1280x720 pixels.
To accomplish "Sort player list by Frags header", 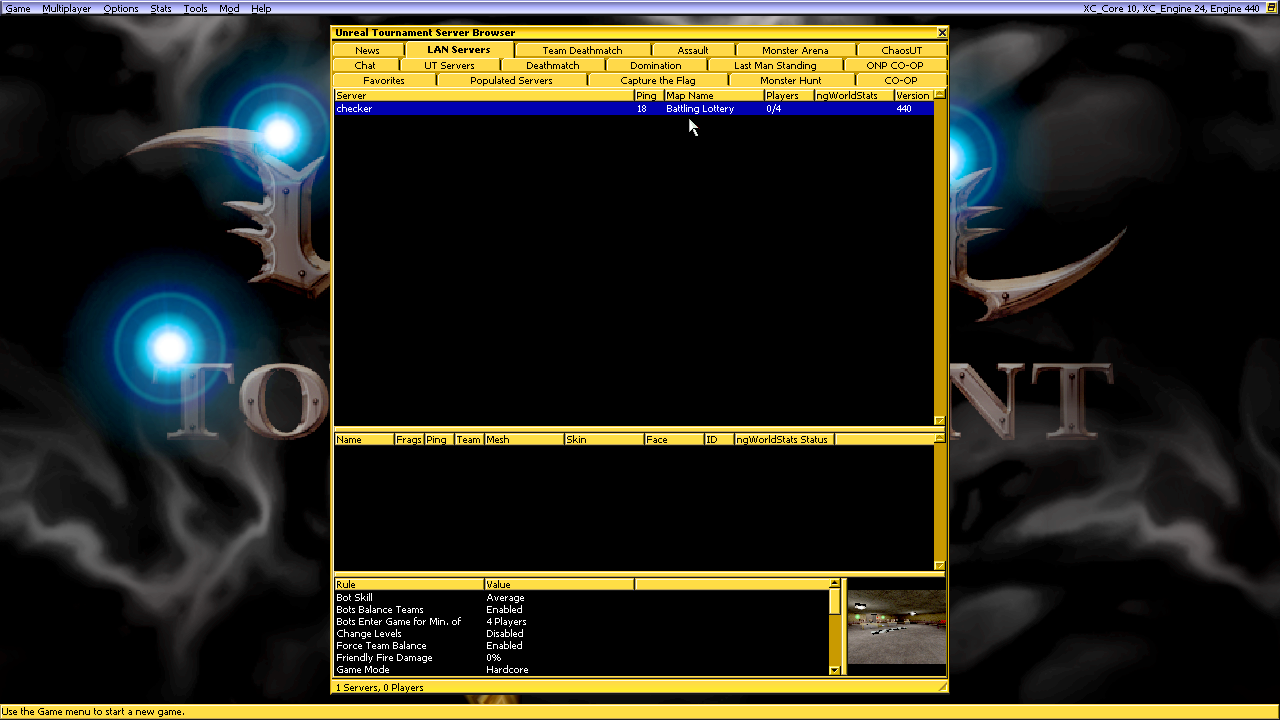I will click(409, 439).
